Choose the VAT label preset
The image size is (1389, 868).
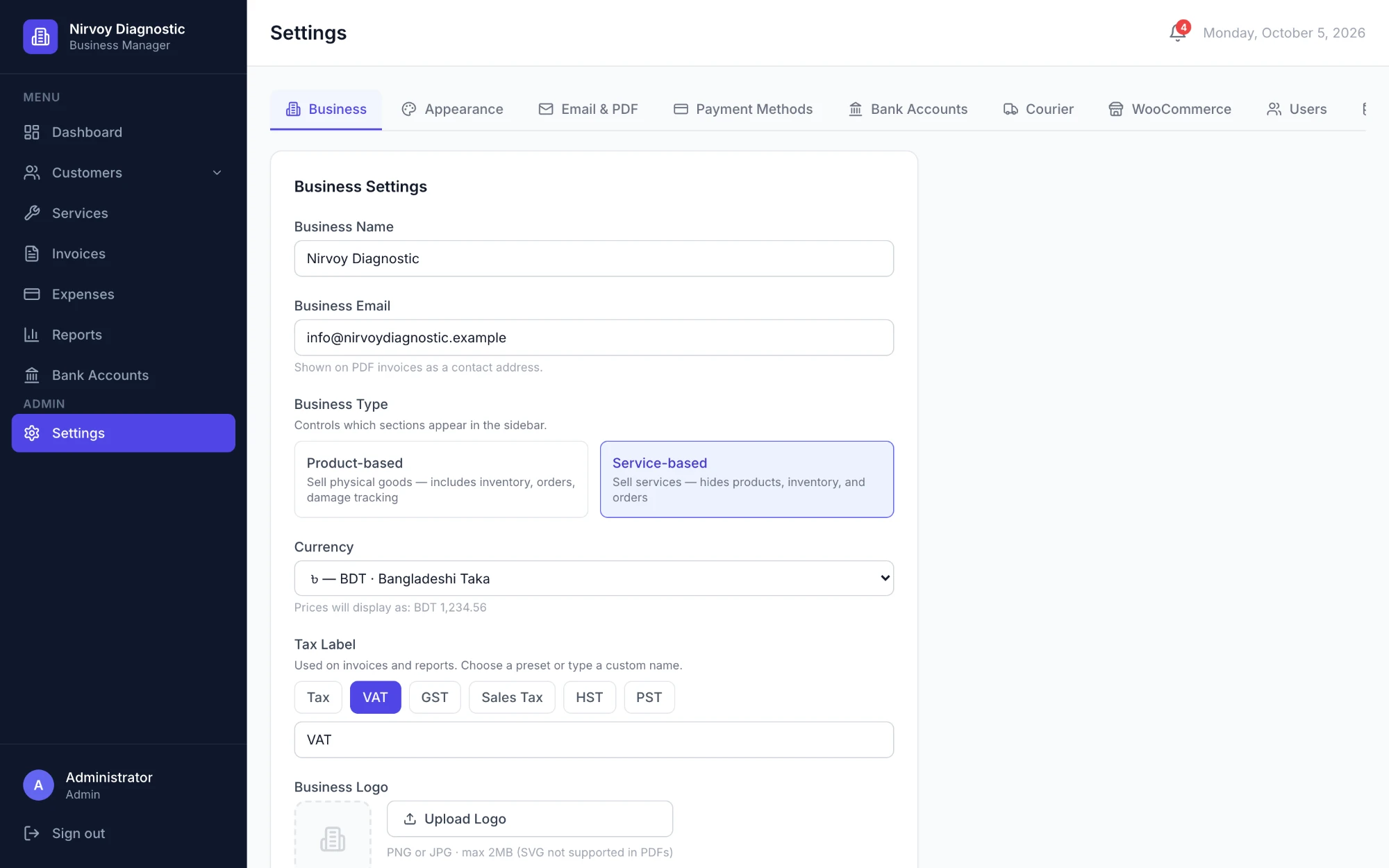tap(375, 697)
